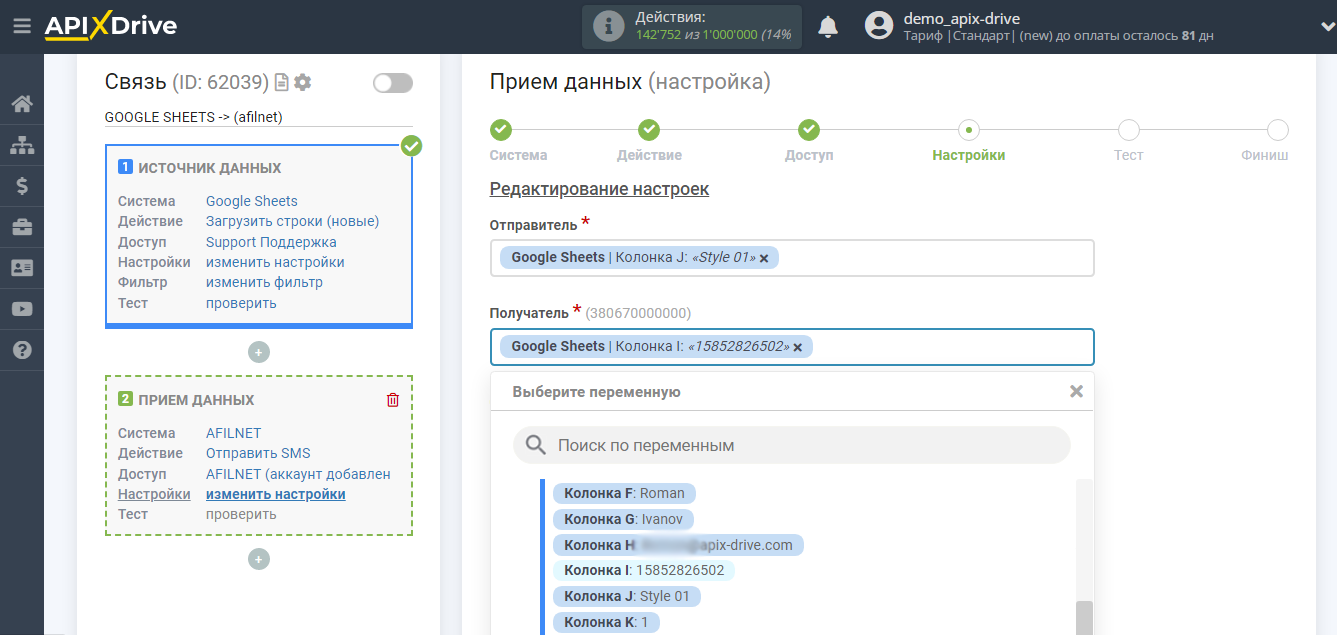Open AFILNET system link

click(234, 433)
